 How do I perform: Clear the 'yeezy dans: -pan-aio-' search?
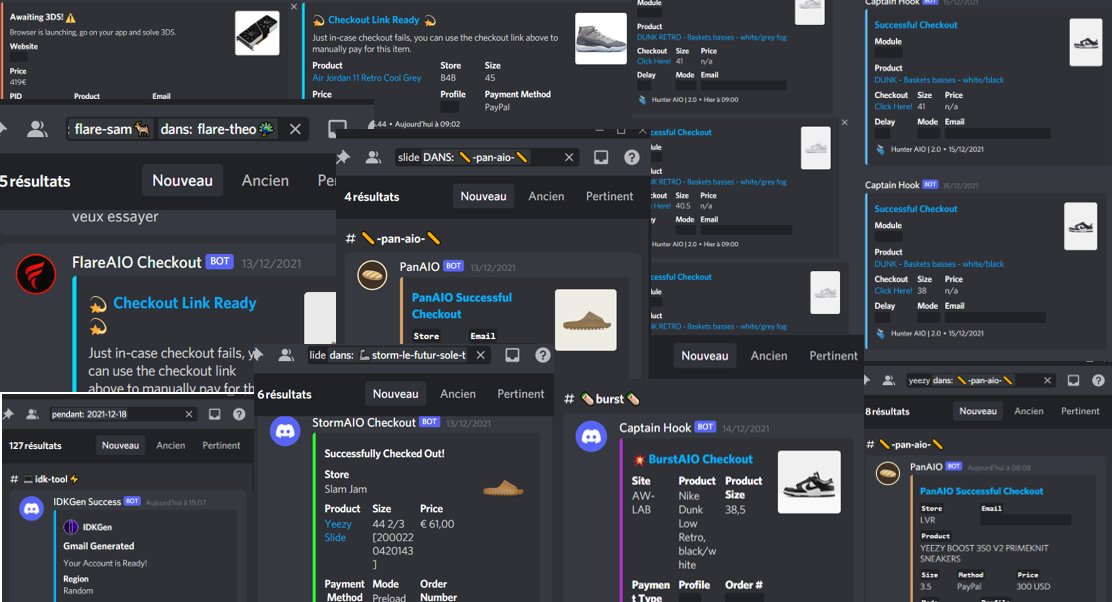tap(1047, 381)
